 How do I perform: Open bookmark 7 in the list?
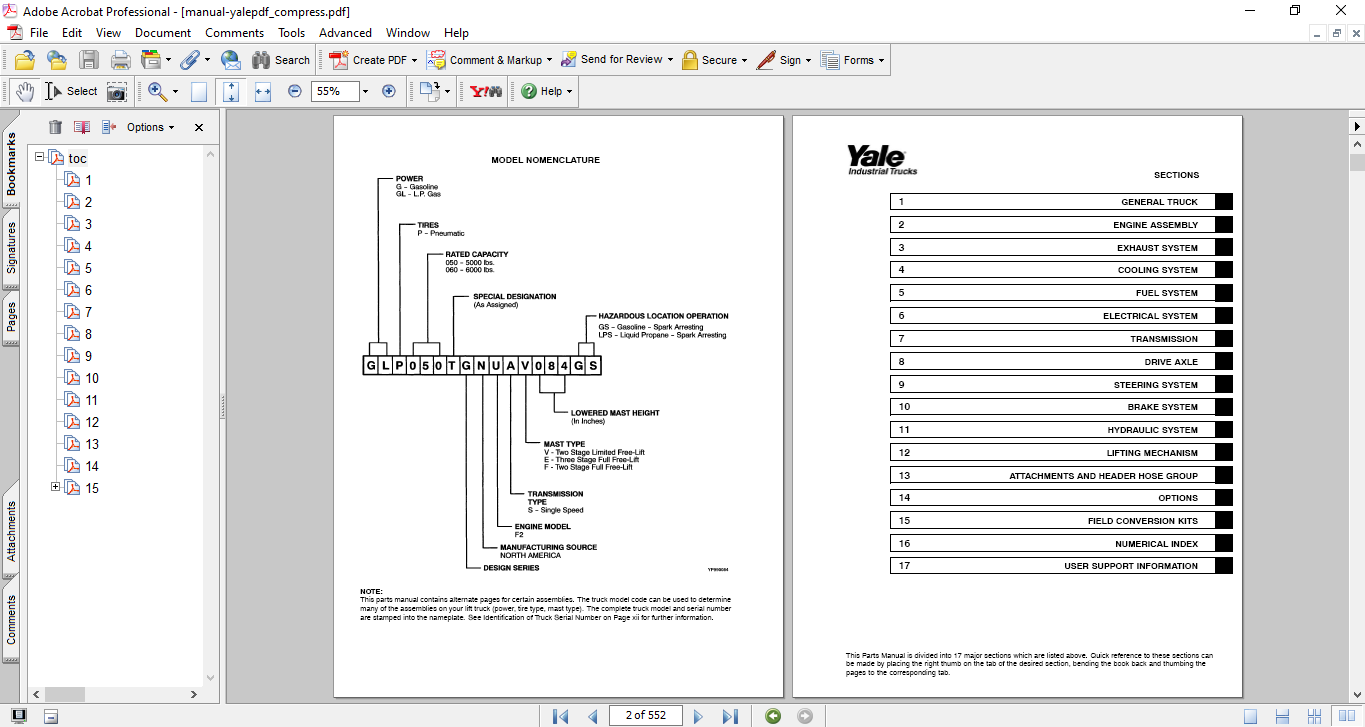88,312
